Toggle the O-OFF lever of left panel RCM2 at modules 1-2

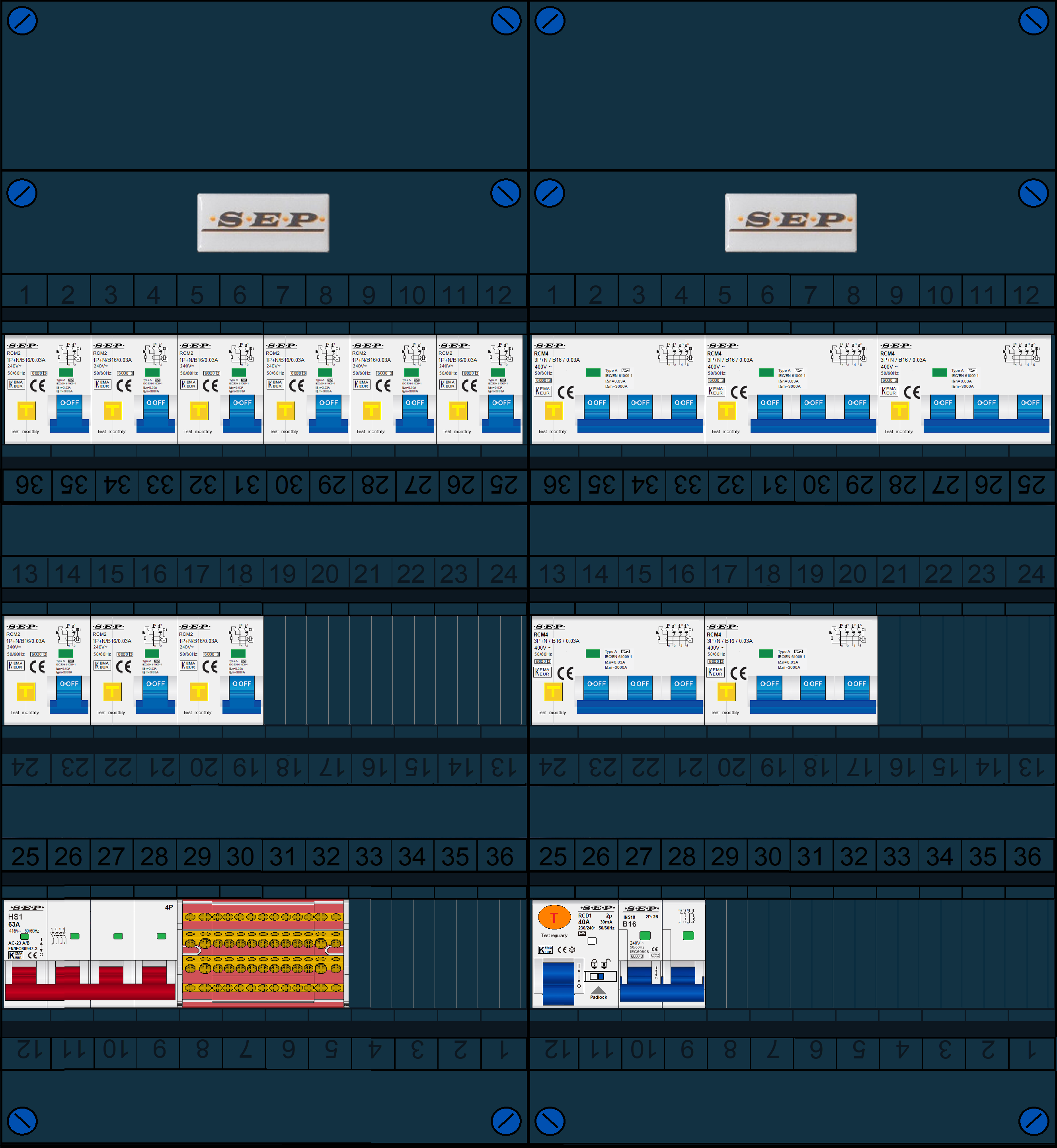tap(69, 413)
